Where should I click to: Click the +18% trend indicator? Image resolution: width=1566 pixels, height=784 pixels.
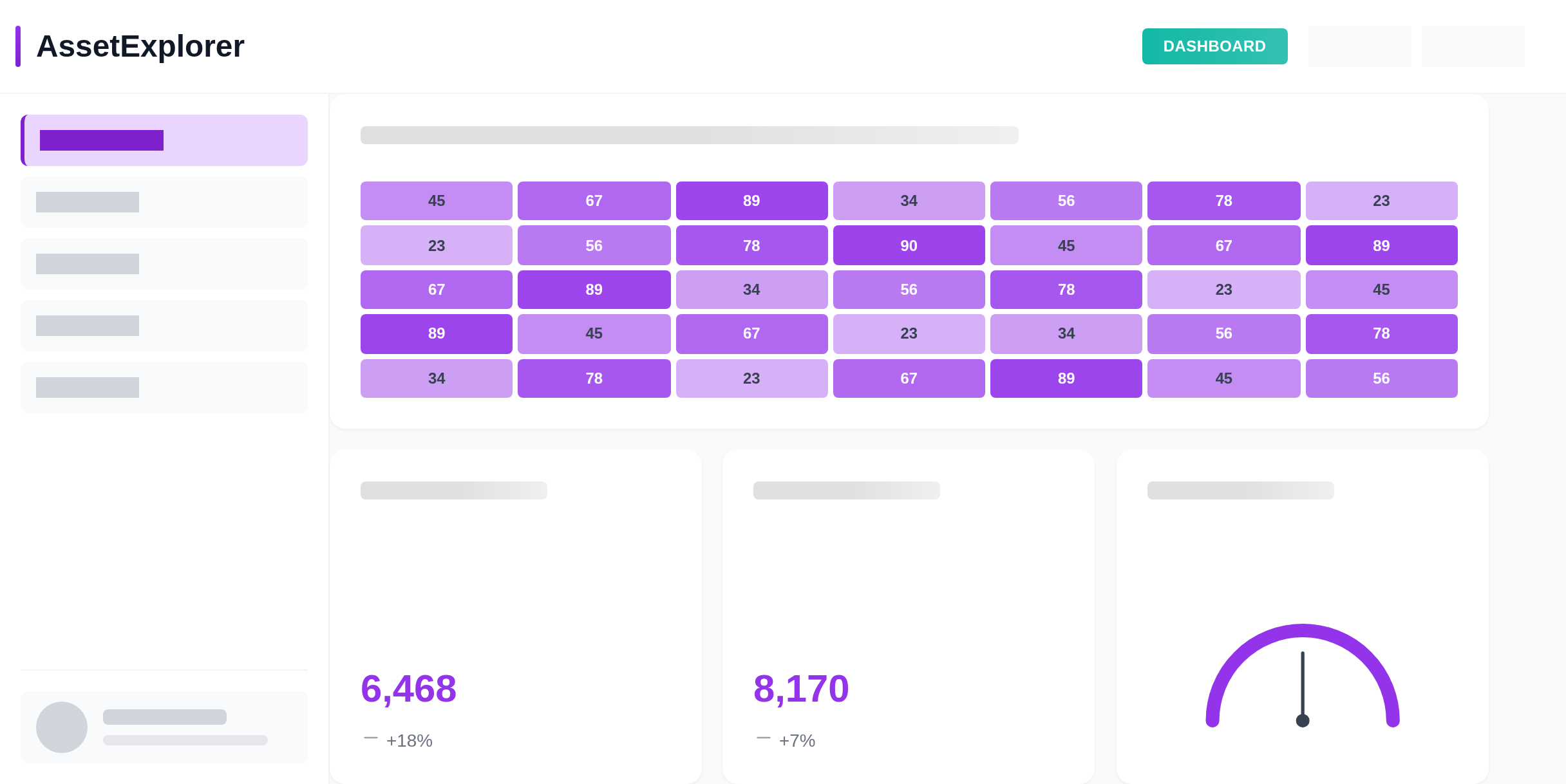(x=408, y=740)
